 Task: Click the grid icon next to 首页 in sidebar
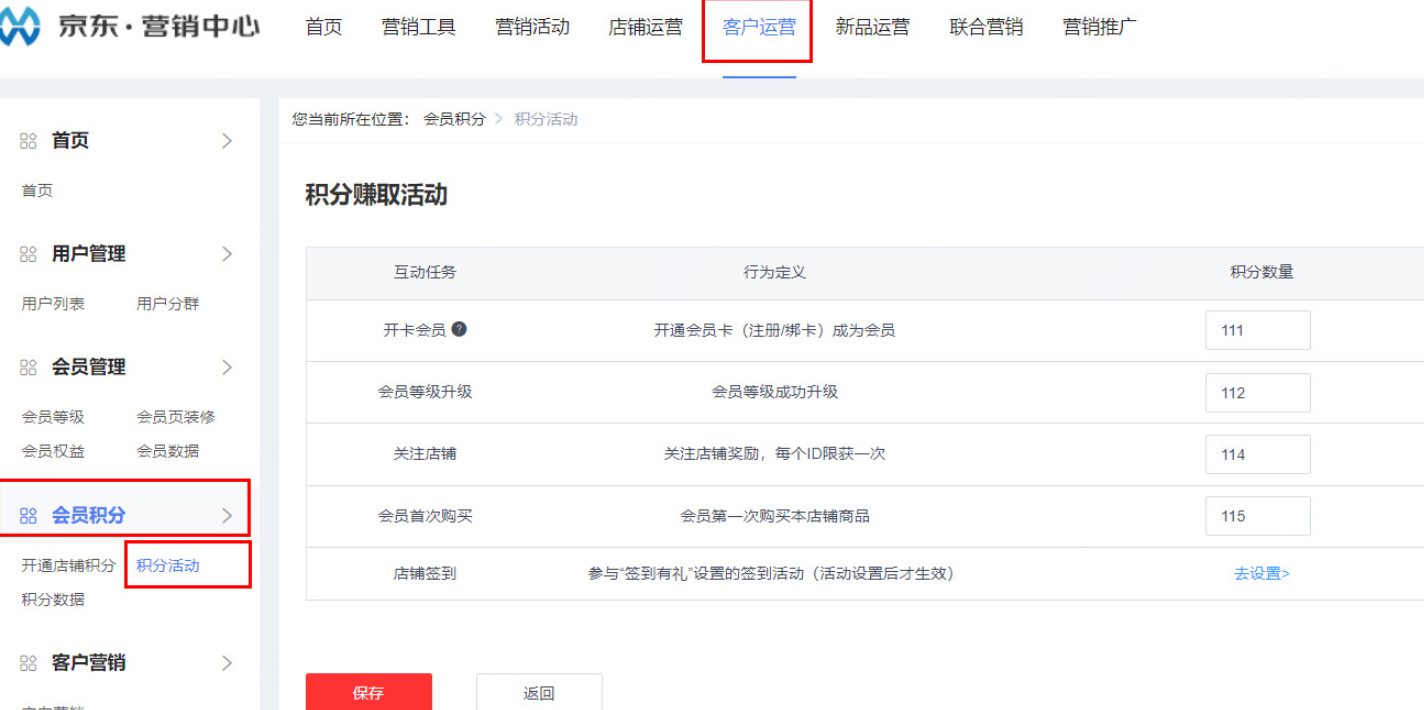coord(27,141)
